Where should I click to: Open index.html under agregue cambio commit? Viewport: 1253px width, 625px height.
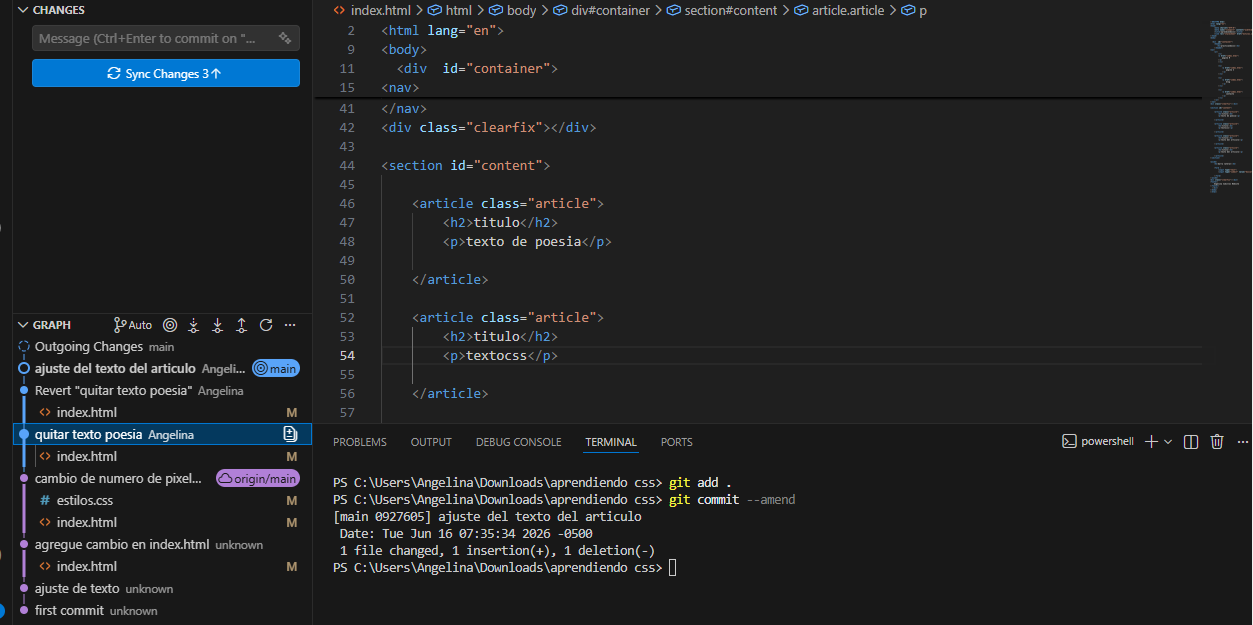[x=162, y=566]
